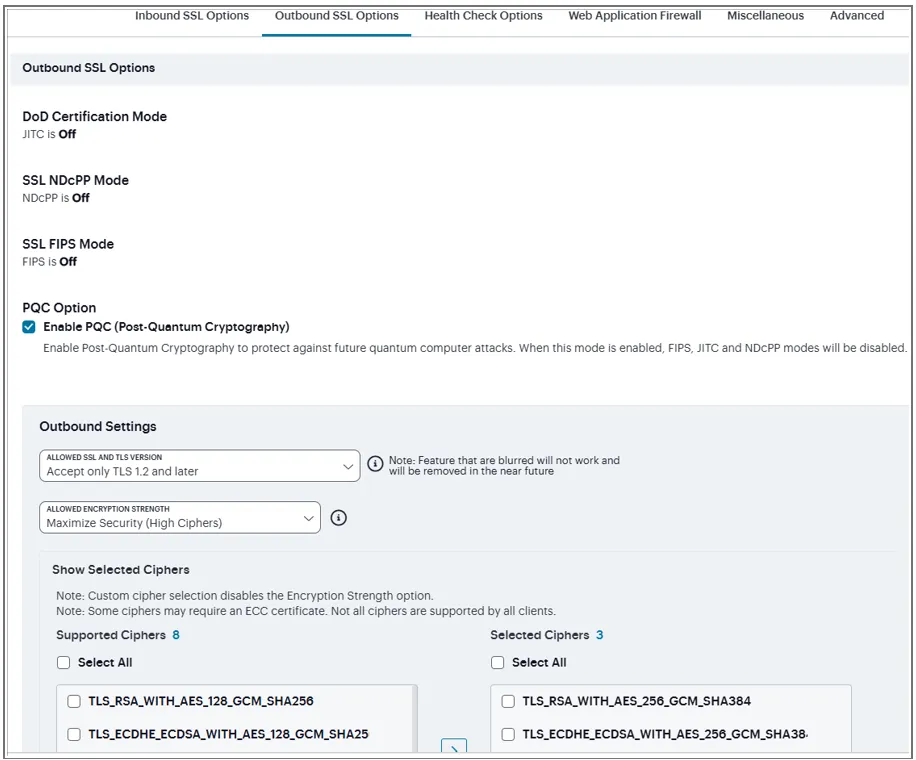Image resolution: width=916 pixels, height=760 pixels.
Task: Click the "Outbound Settings" section title
Action: point(98,426)
